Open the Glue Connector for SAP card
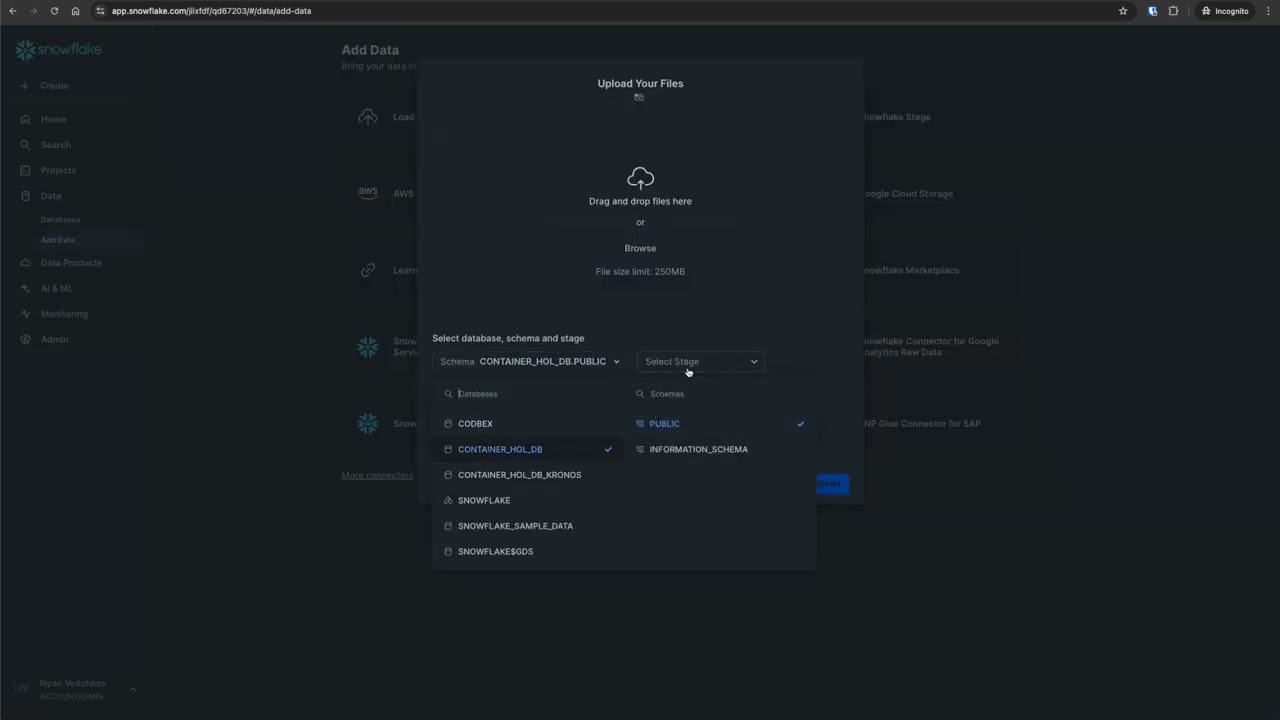The width and height of the screenshot is (1280, 720). coord(922,424)
